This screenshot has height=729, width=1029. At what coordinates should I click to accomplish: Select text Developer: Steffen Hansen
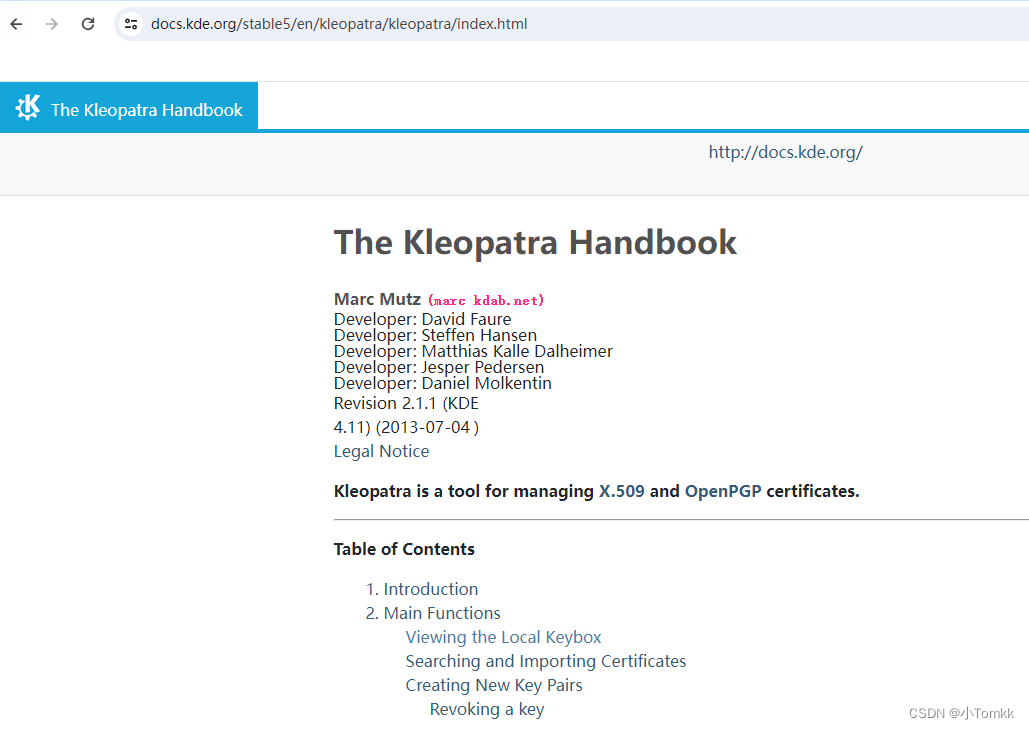click(x=435, y=335)
